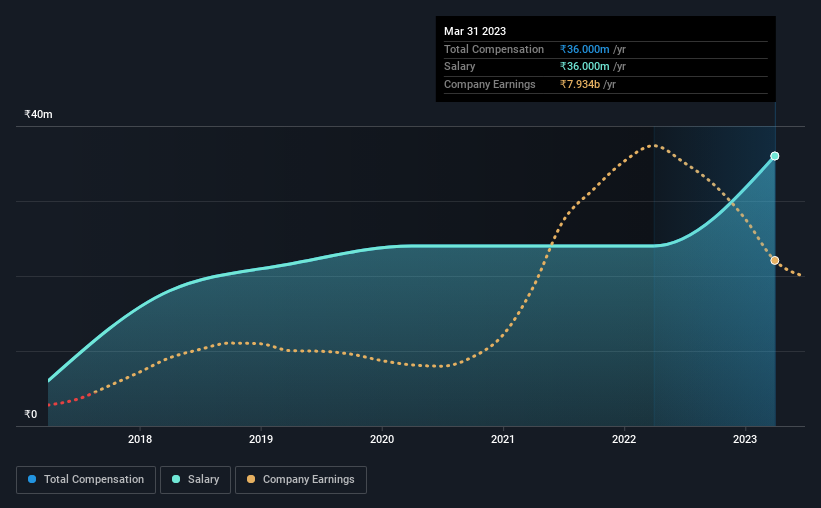Toggle the Total Compensation legend button

(x=86, y=480)
